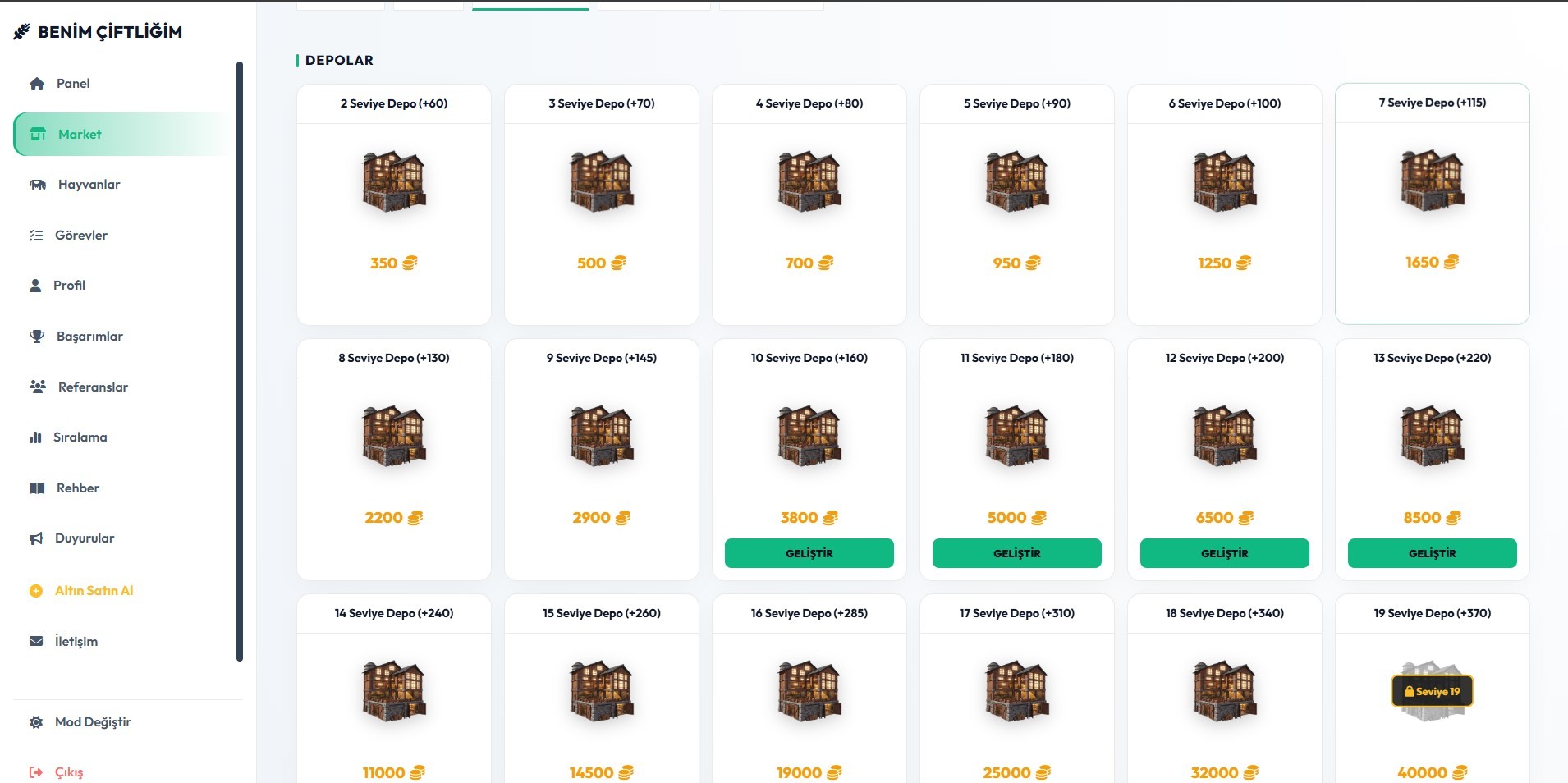Select the 7 Seviye Depo building thumbnail

point(1432,181)
